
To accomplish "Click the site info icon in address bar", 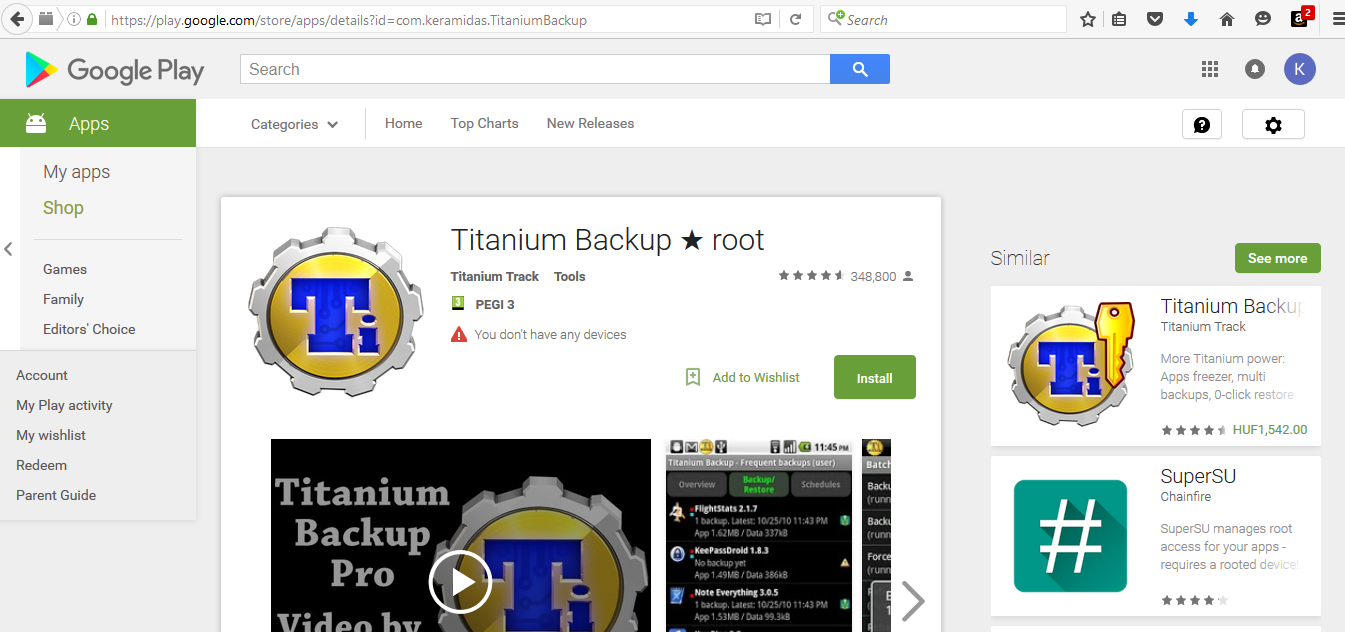I will point(74,19).
